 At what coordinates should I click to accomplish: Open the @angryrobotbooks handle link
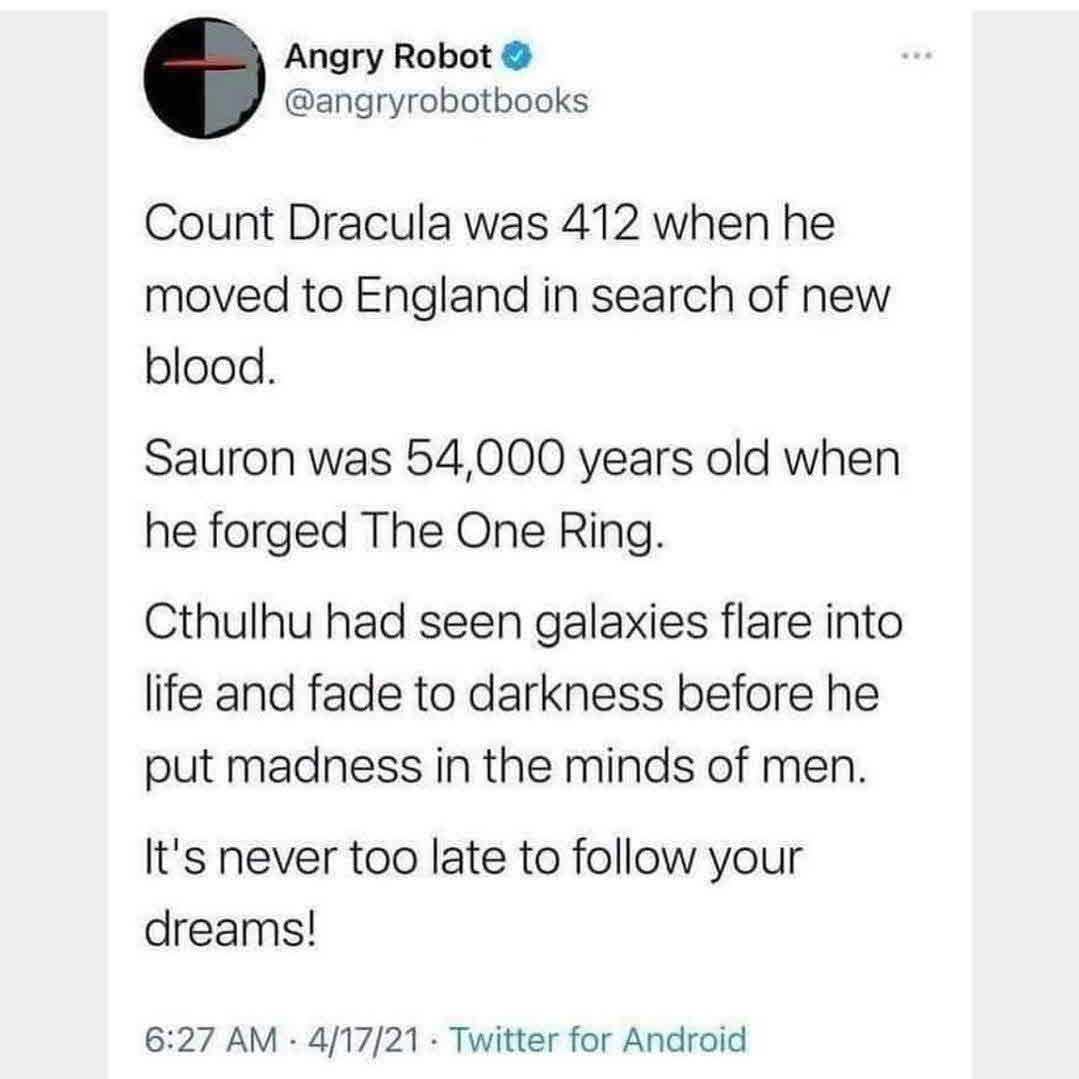tap(436, 102)
